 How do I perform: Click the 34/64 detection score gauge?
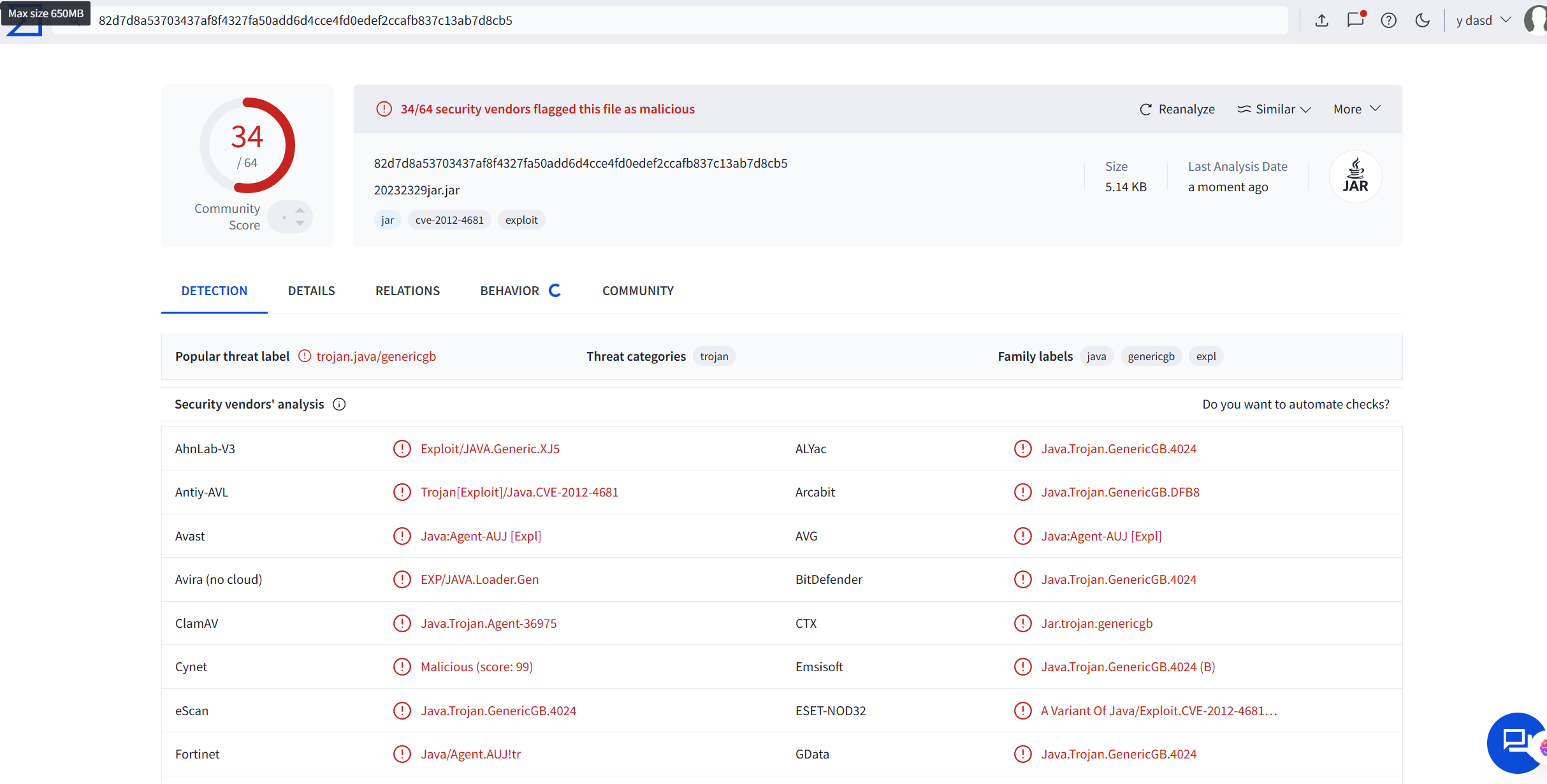[247, 145]
